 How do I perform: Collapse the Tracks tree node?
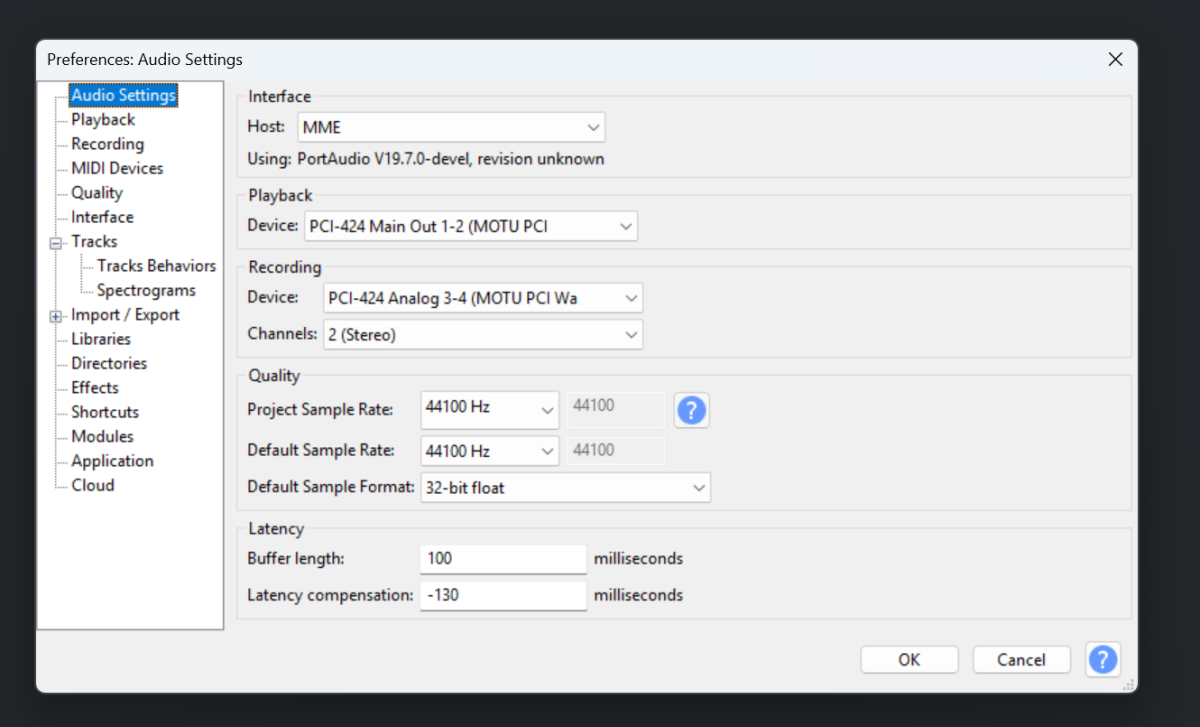56,243
